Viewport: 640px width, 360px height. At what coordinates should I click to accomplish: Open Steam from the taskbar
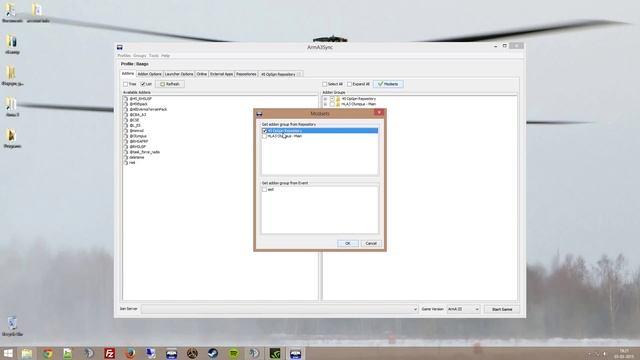[x=213, y=353]
